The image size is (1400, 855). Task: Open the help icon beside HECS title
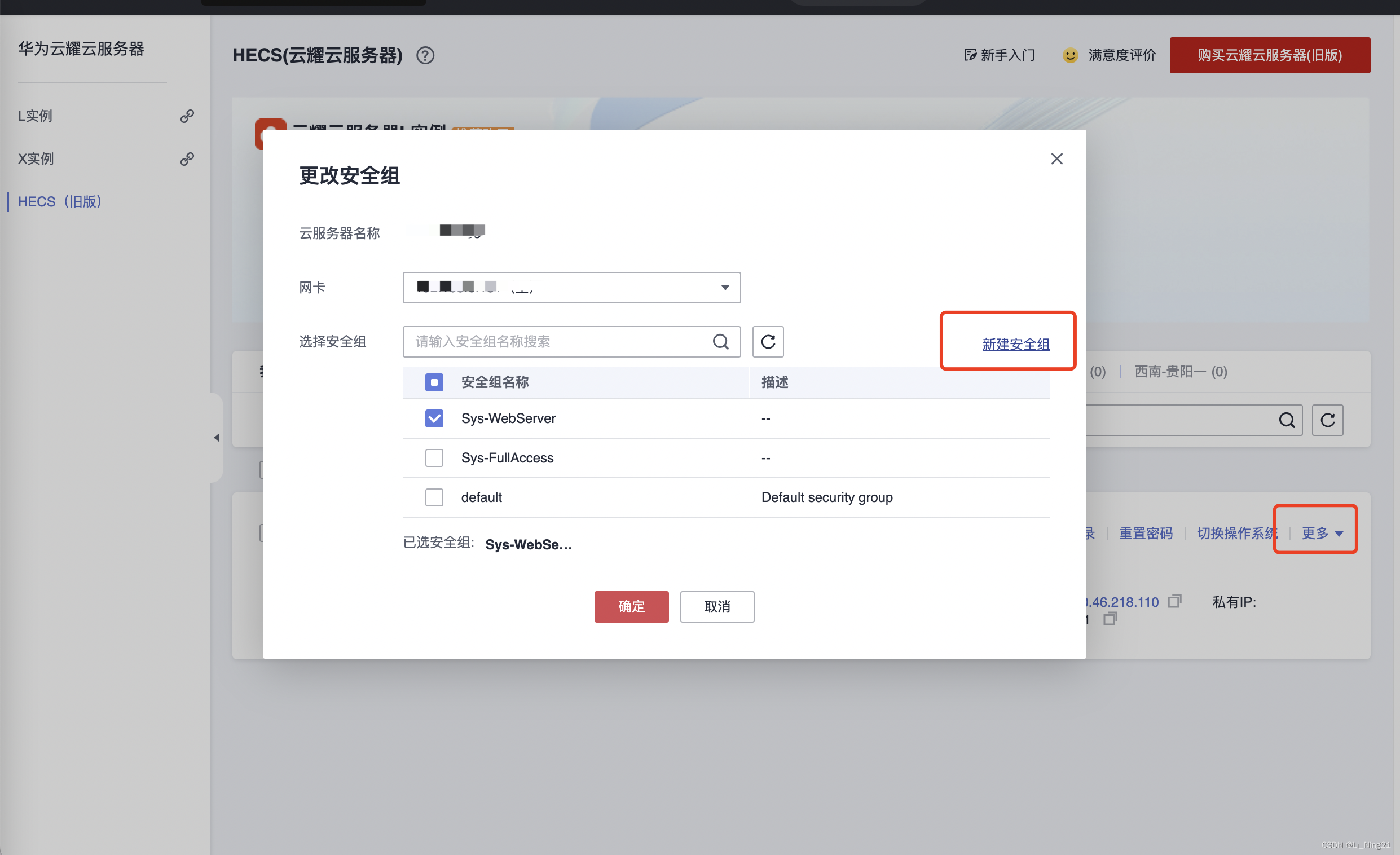point(425,56)
